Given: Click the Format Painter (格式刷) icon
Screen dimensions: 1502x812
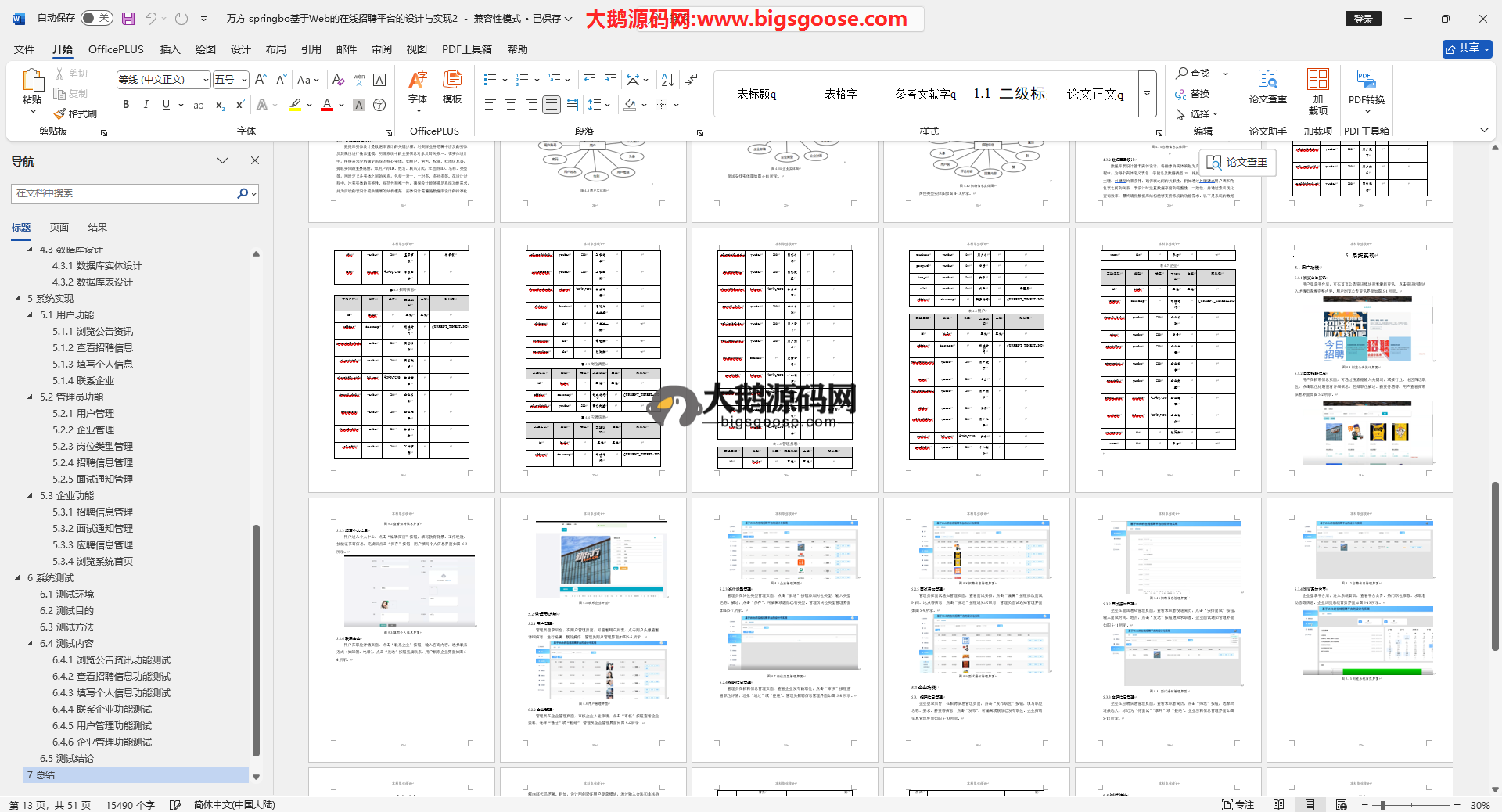Looking at the screenshot, I should coord(75,113).
